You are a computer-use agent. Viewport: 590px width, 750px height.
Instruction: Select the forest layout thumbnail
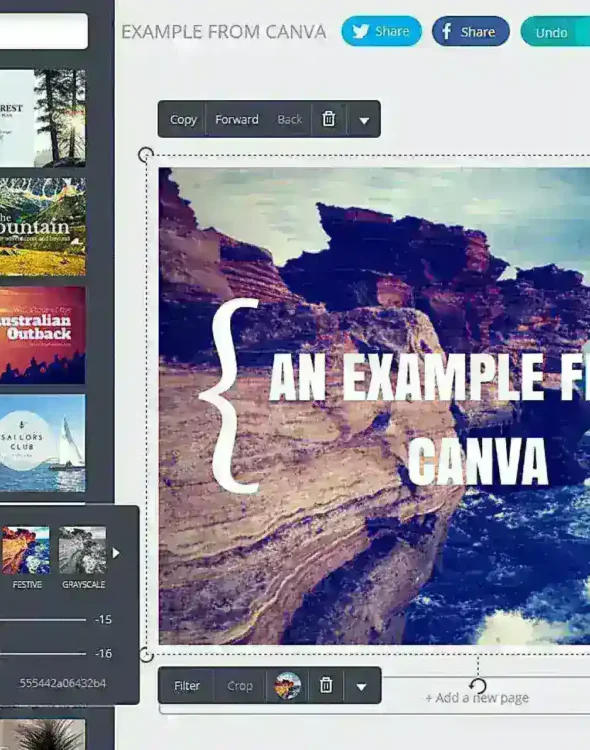(x=43, y=118)
